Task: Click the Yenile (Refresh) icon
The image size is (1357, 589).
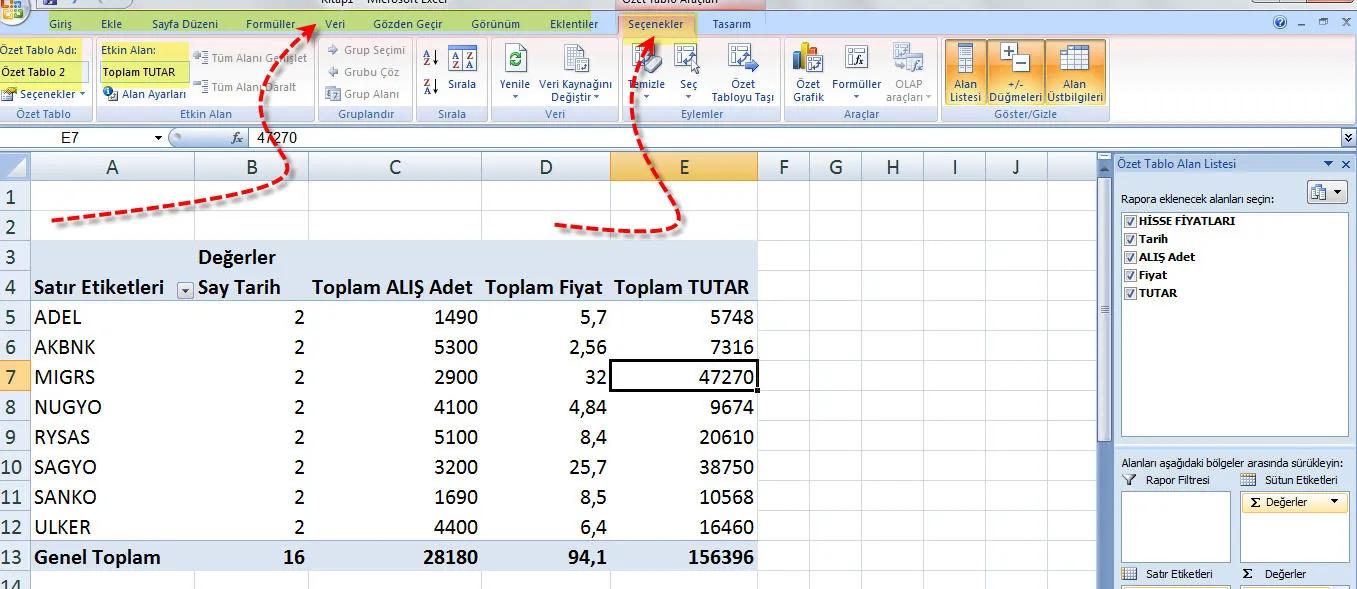Action: [x=514, y=60]
